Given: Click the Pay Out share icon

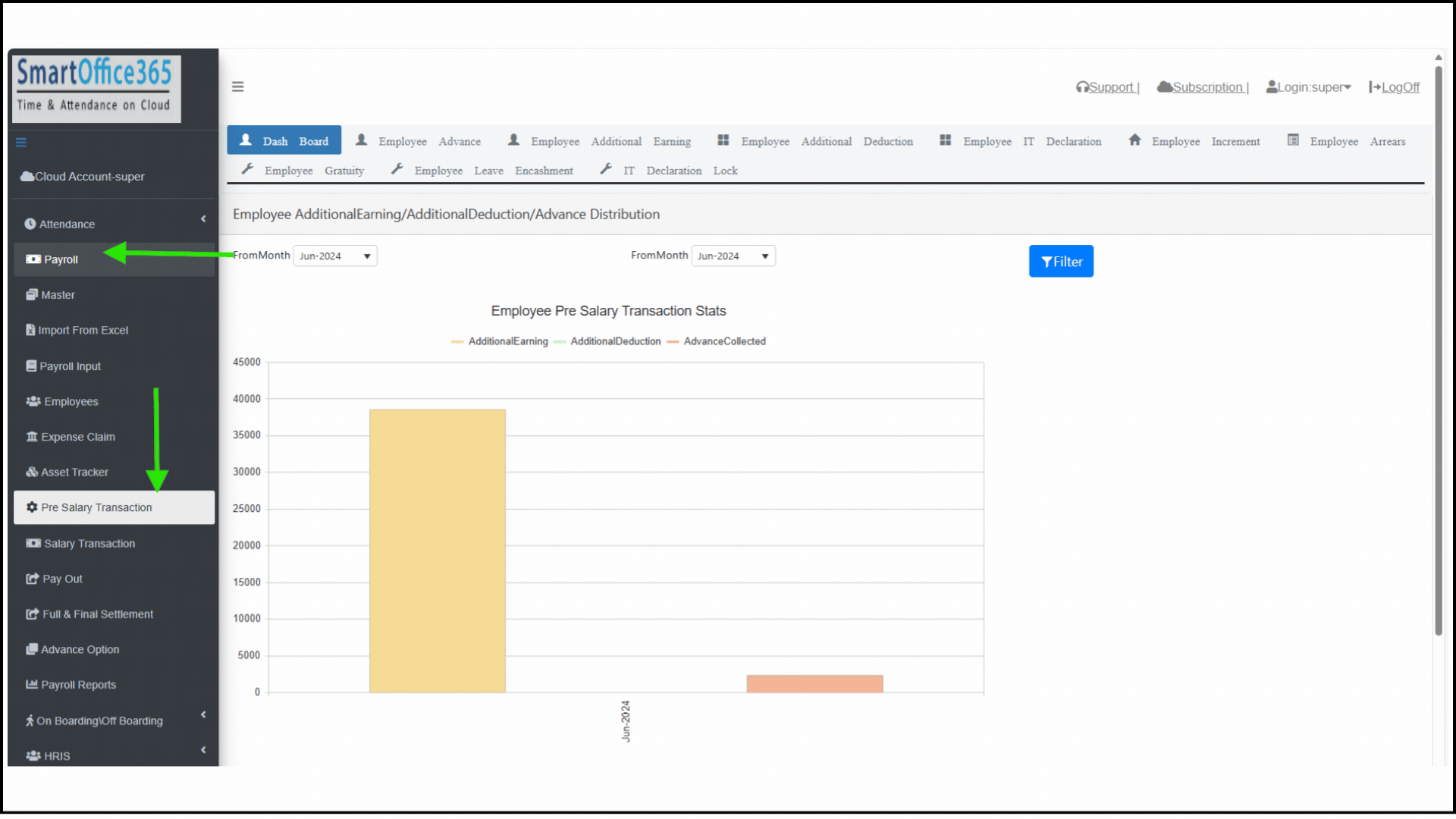Looking at the screenshot, I should coord(33,579).
